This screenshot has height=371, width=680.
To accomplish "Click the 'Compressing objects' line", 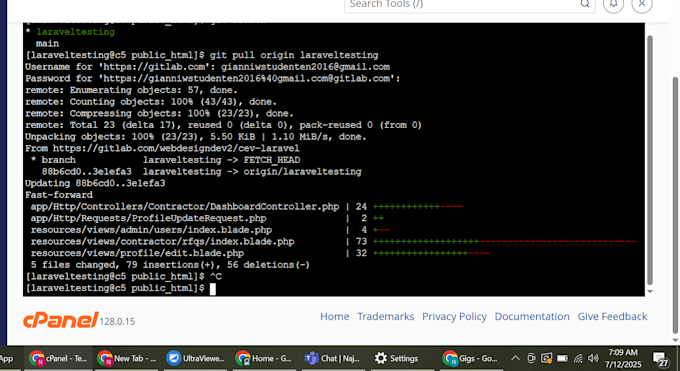I will 159,113.
